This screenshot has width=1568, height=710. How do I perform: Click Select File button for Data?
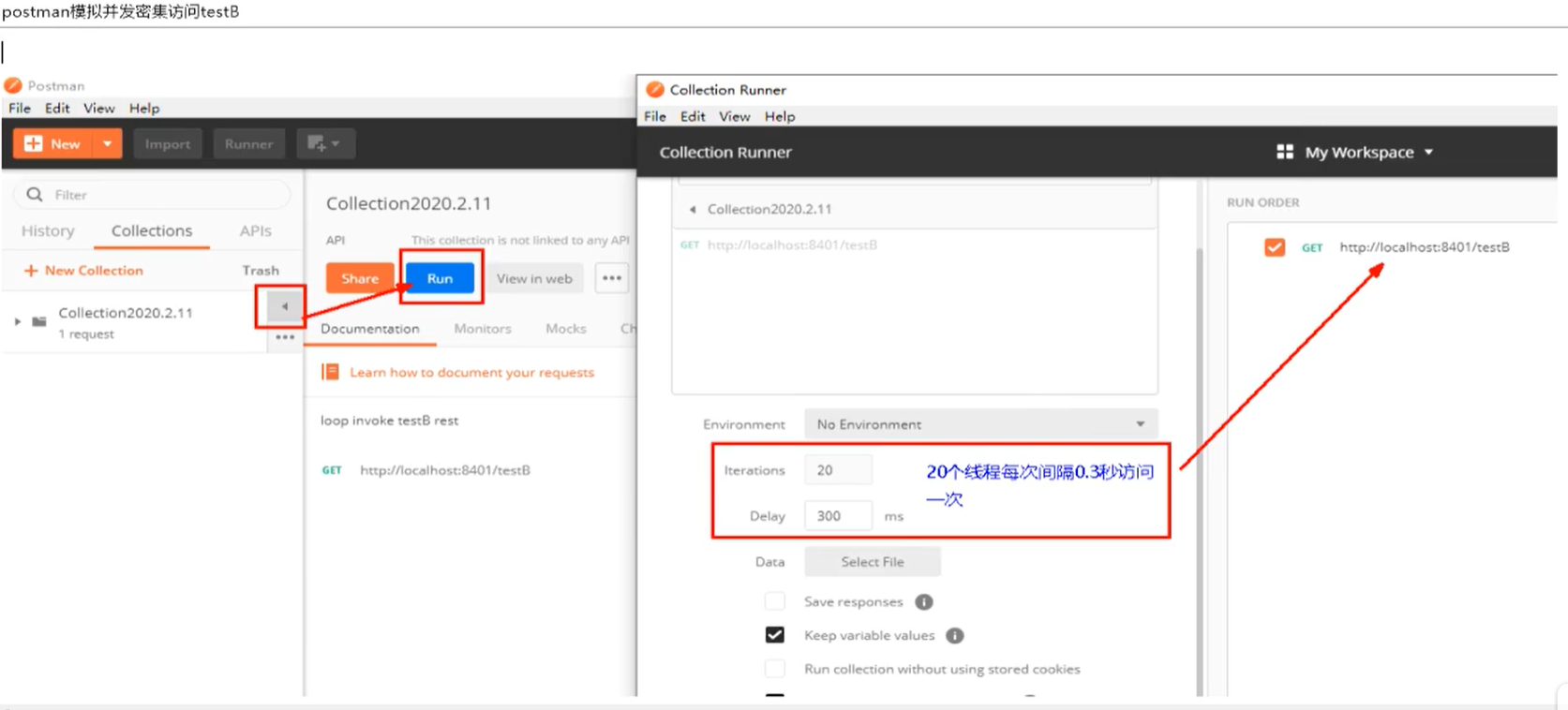click(873, 562)
